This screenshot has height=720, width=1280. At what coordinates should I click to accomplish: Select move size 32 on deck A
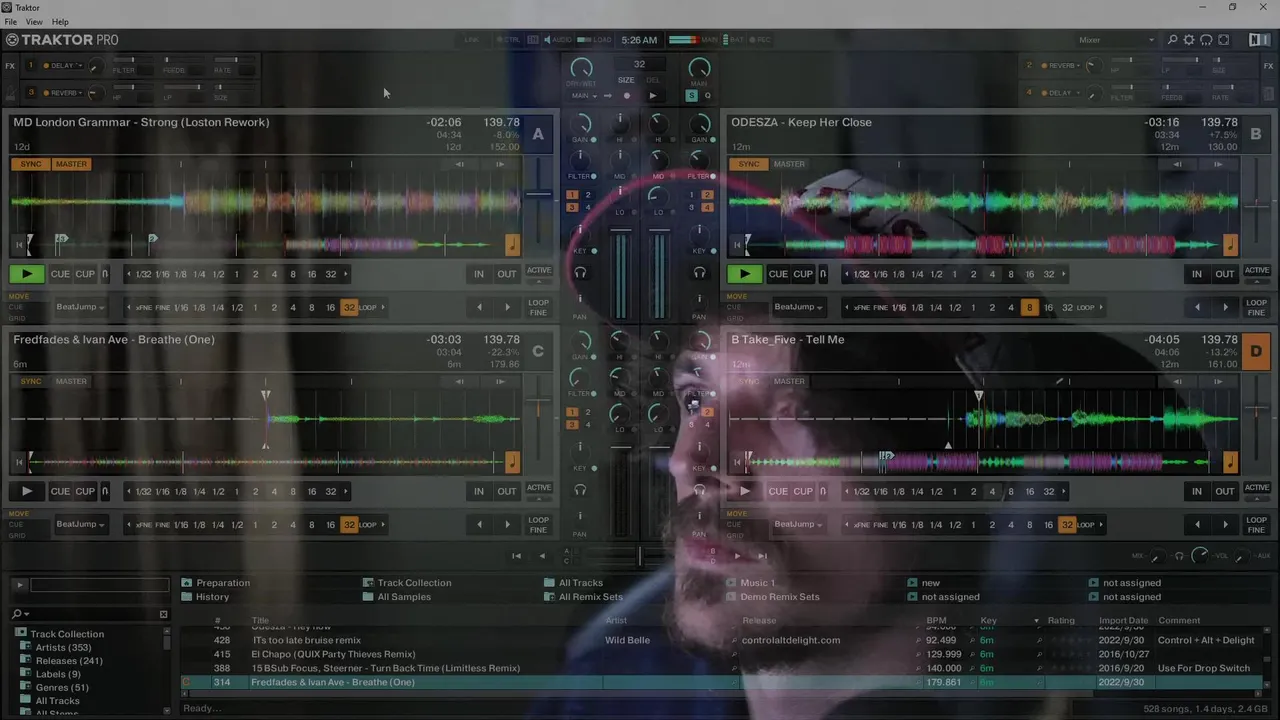(x=349, y=307)
